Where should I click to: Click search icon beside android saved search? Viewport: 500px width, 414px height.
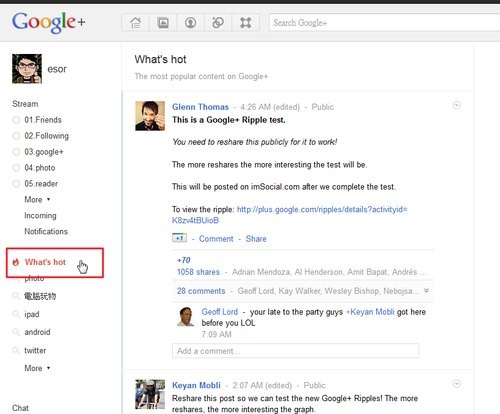point(16,332)
